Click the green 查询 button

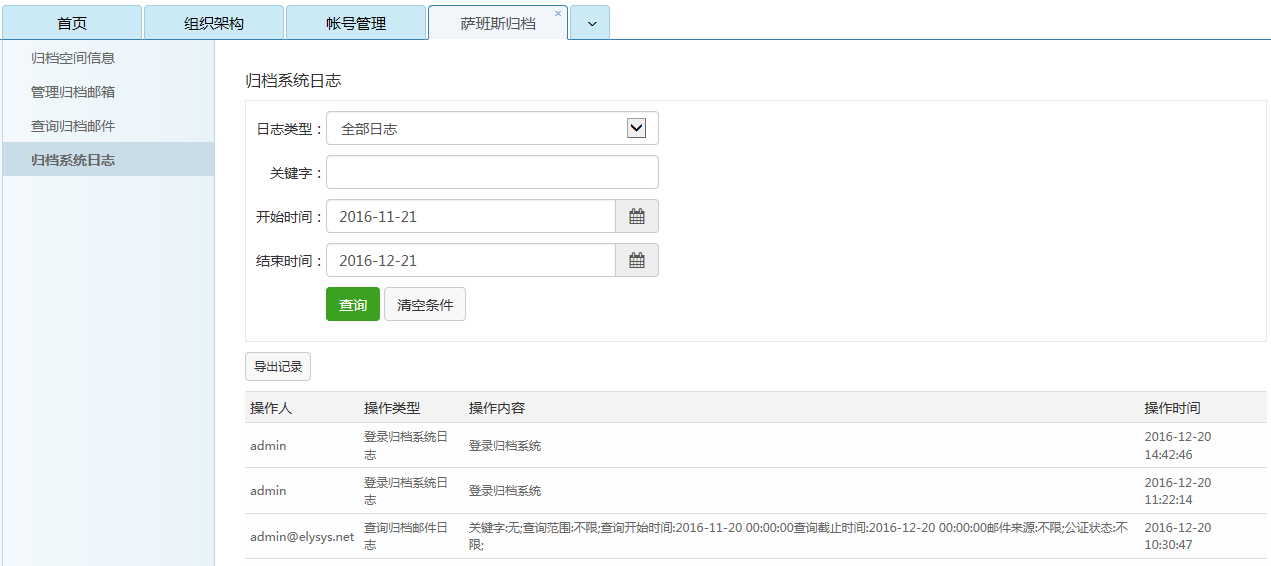tap(352, 305)
